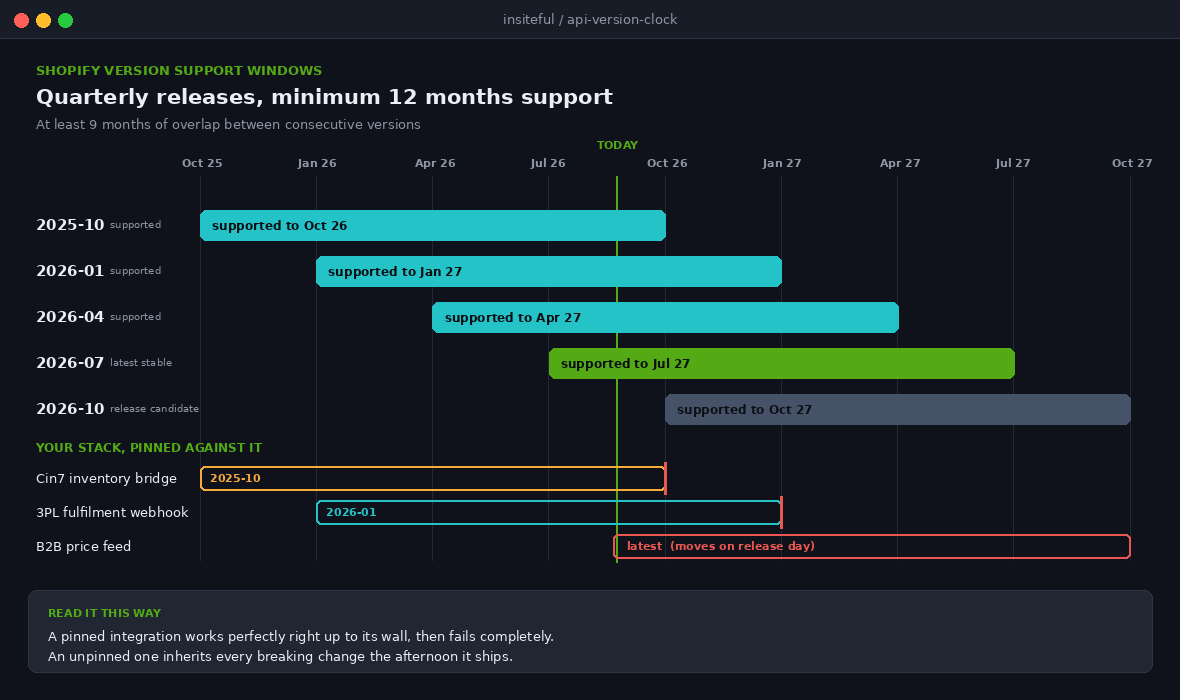The width and height of the screenshot is (1180, 700).
Task: Click the red end-wall marker on 3PL bar
Action: pyautogui.click(x=782, y=513)
